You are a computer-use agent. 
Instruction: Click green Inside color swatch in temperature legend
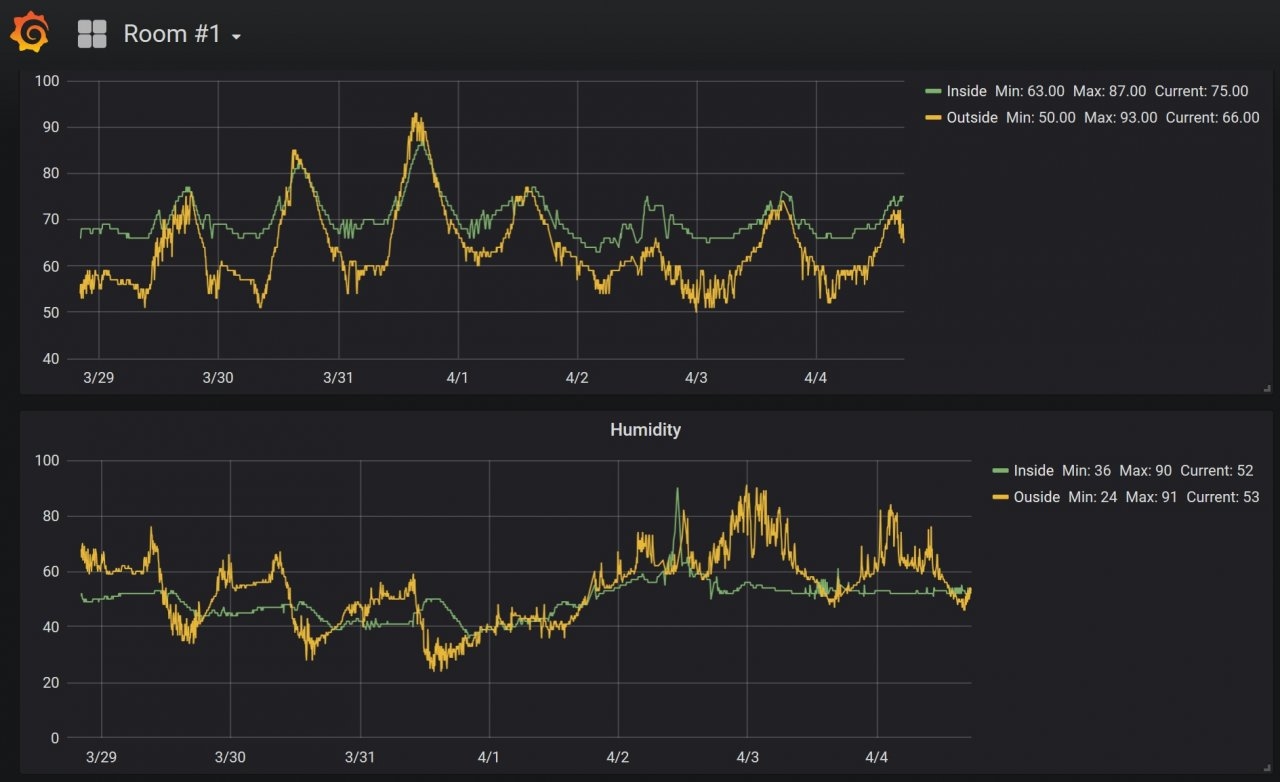pyautogui.click(x=933, y=91)
